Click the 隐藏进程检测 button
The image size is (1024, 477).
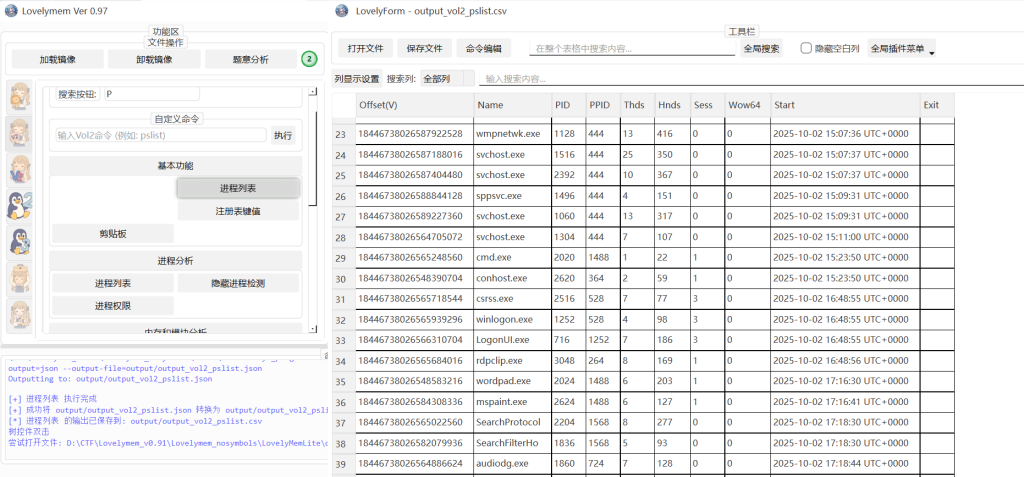[x=237, y=283]
